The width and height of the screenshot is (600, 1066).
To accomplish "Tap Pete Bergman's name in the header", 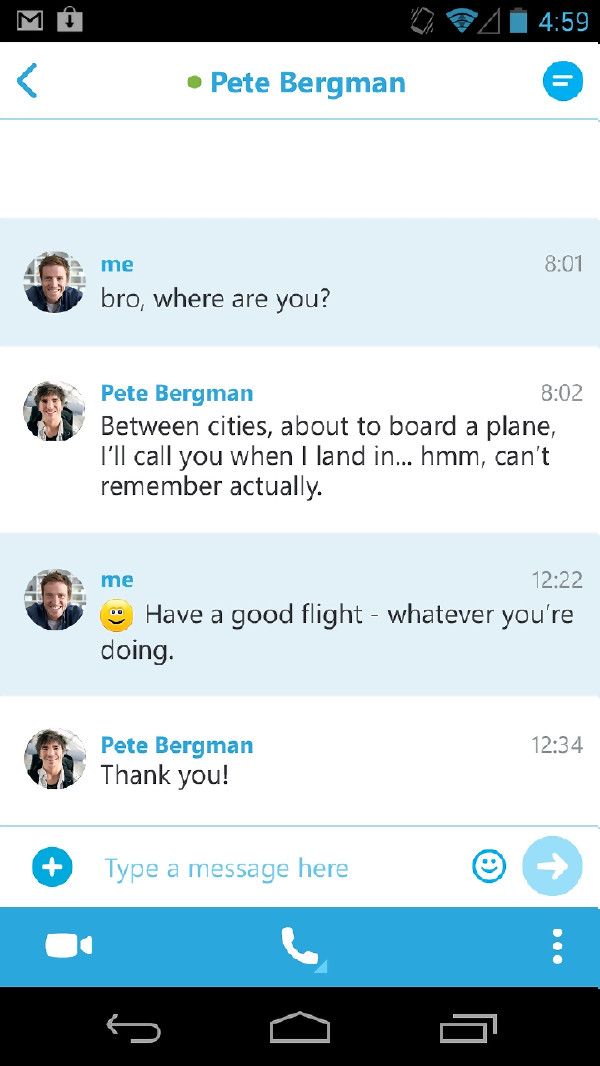I will 307,83.
